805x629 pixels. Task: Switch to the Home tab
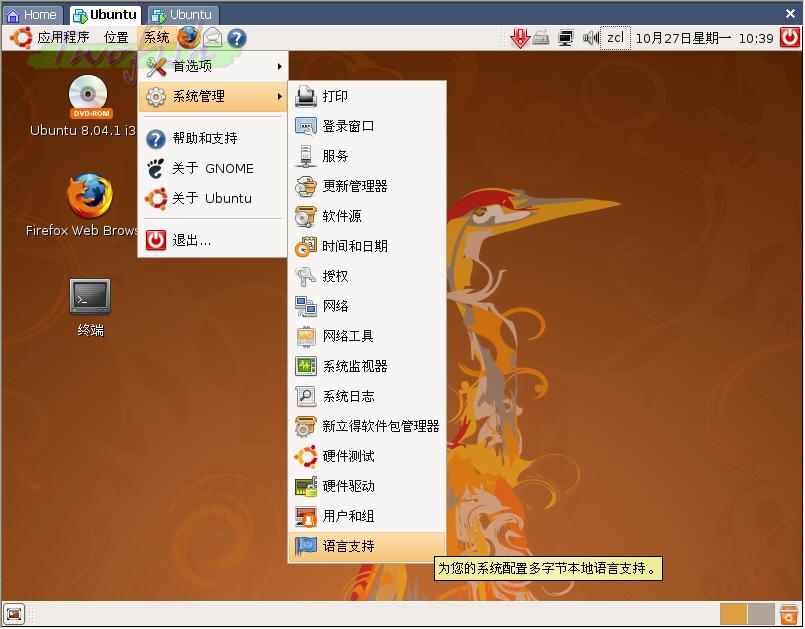pyautogui.click(x=32, y=15)
